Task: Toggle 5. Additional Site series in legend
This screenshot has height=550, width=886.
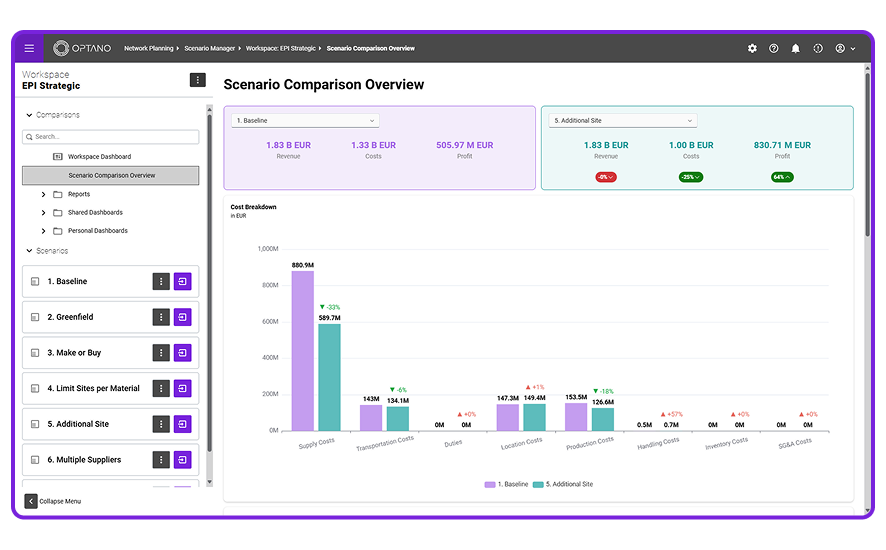Action: 563,484
